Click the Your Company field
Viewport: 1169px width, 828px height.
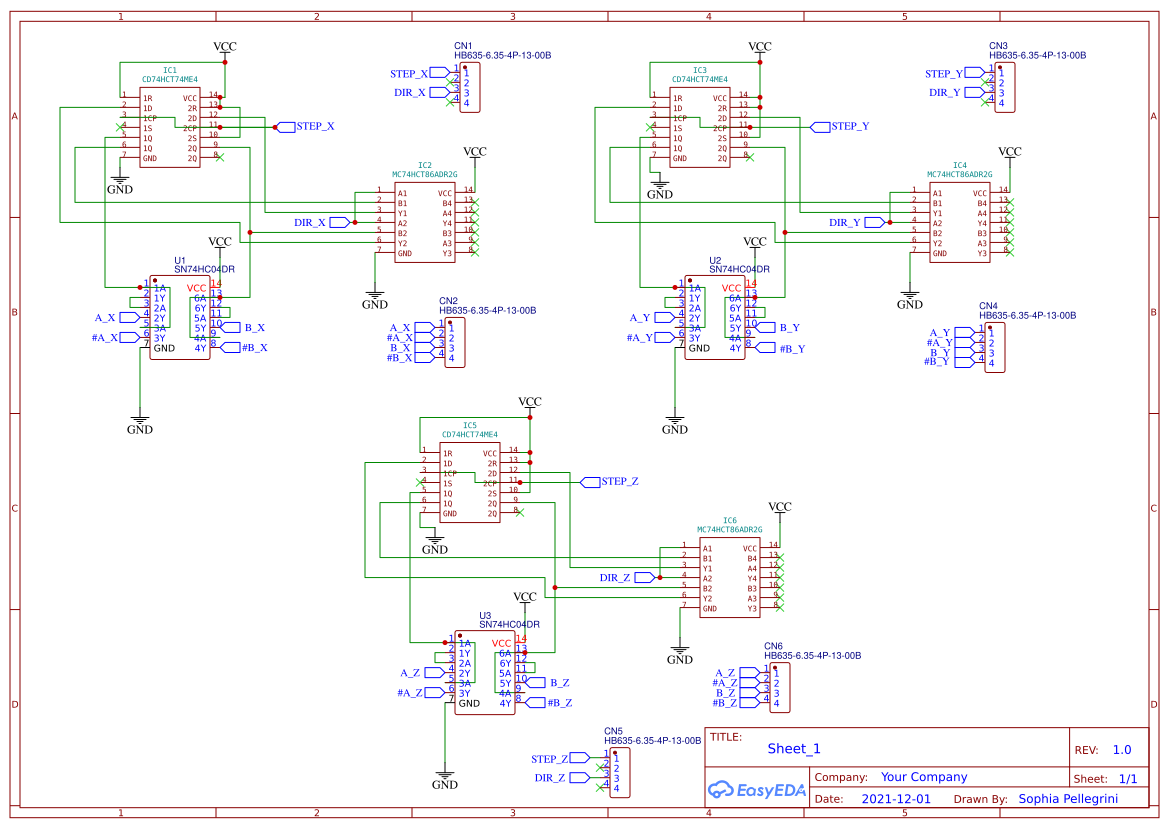click(x=924, y=777)
